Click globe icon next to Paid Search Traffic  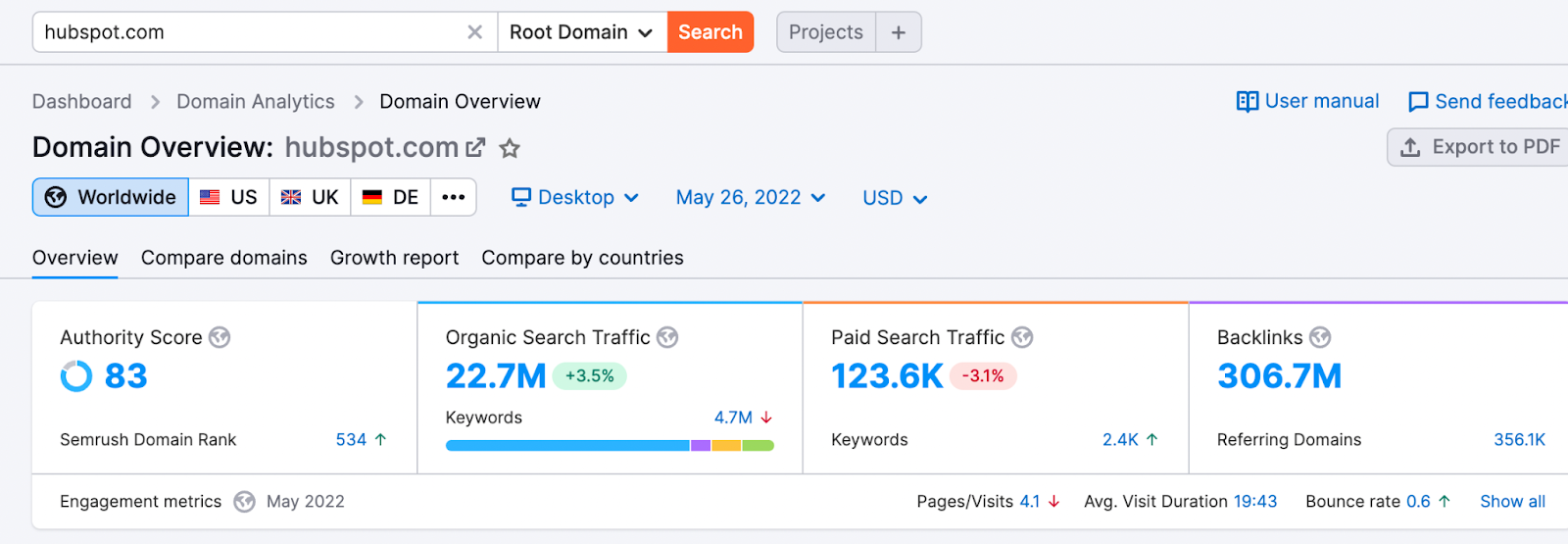coord(1022,337)
